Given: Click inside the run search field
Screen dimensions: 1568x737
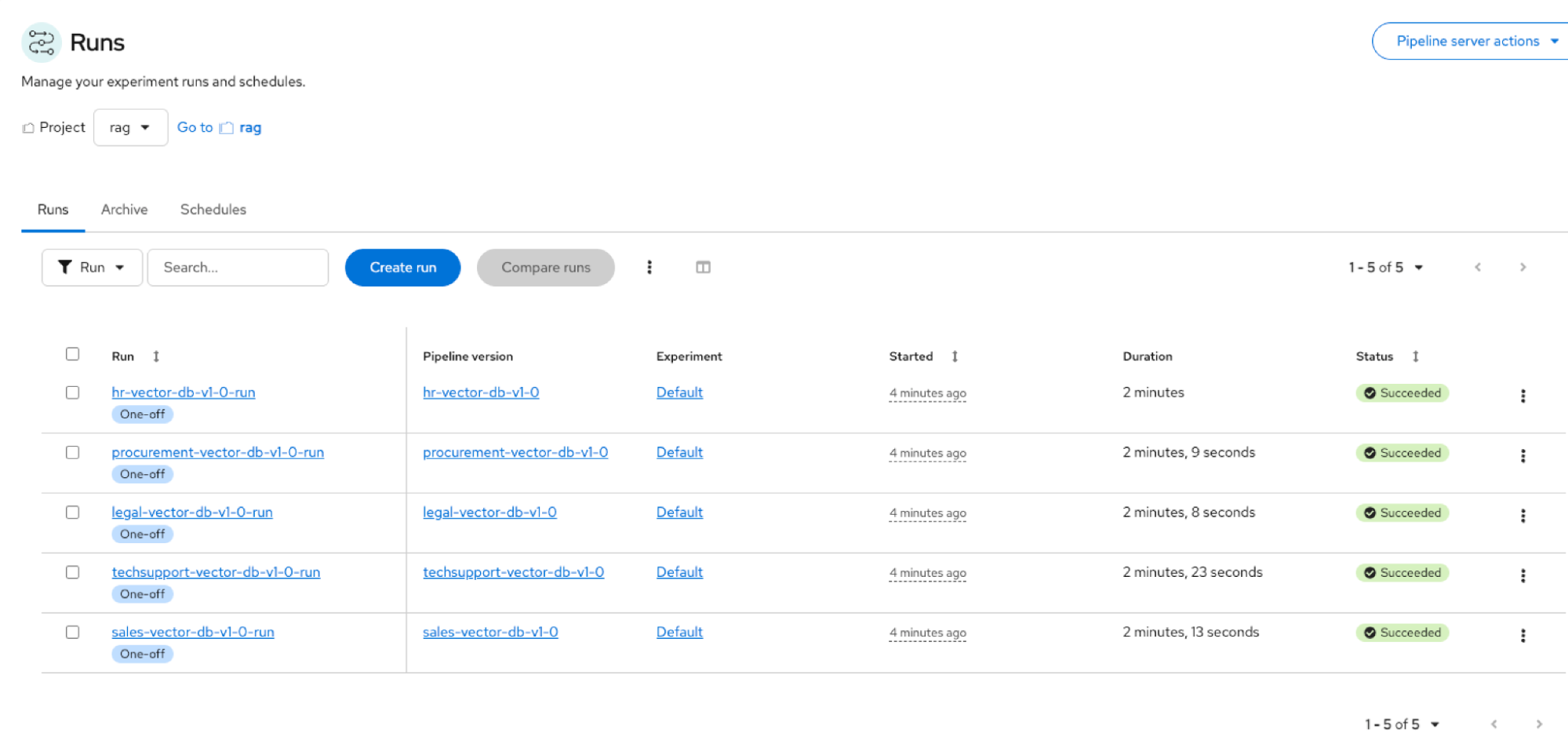Looking at the screenshot, I should tap(238, 267).
